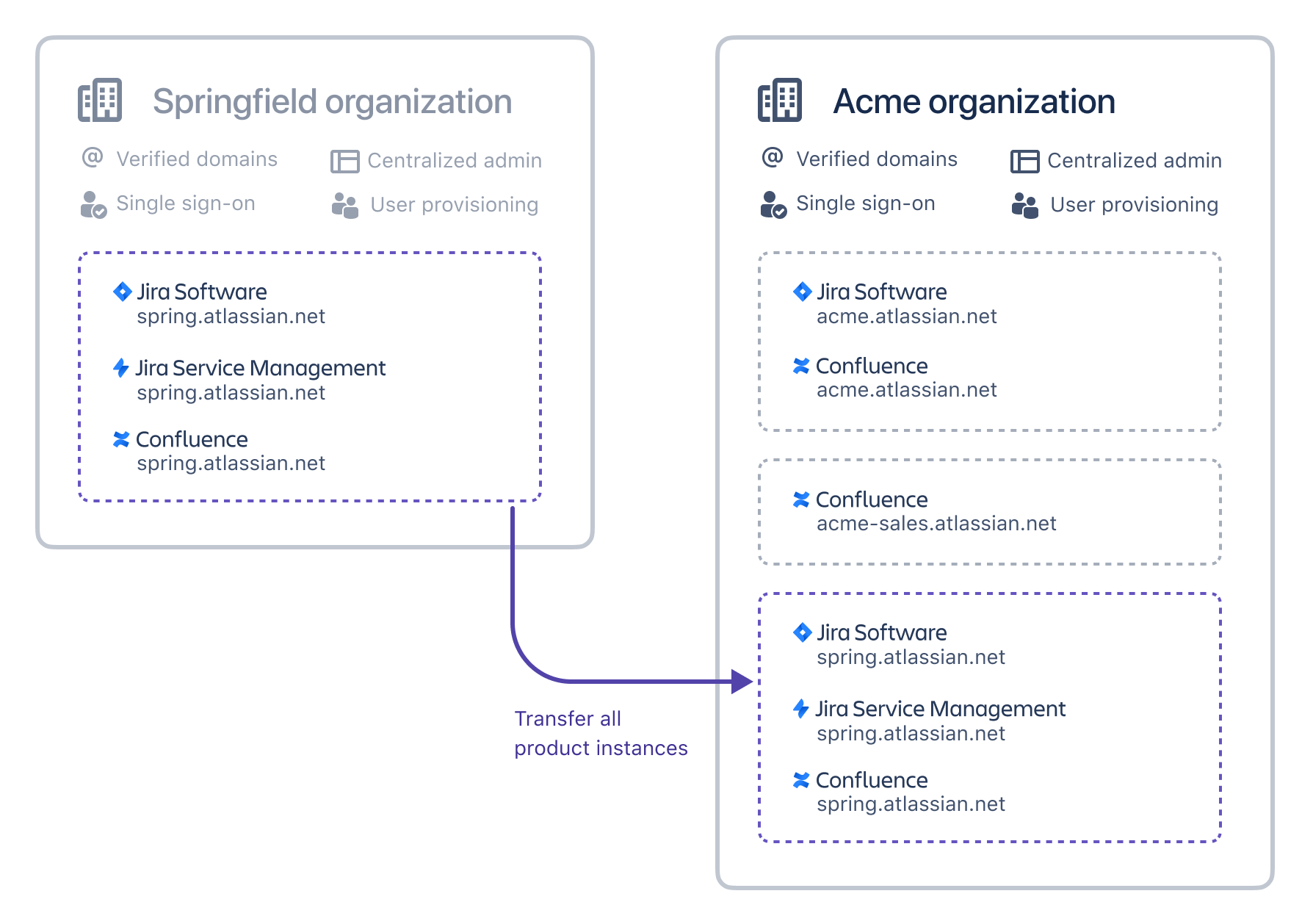1313x924 pixels.
Task: Select "Confluence" text above acme.atlassian.net
Action: [872, 366]
